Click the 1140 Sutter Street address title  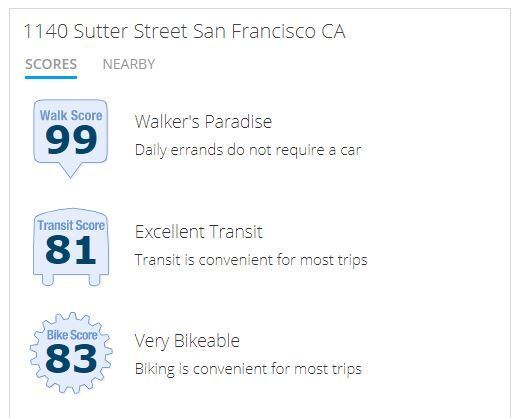[184, 31]
